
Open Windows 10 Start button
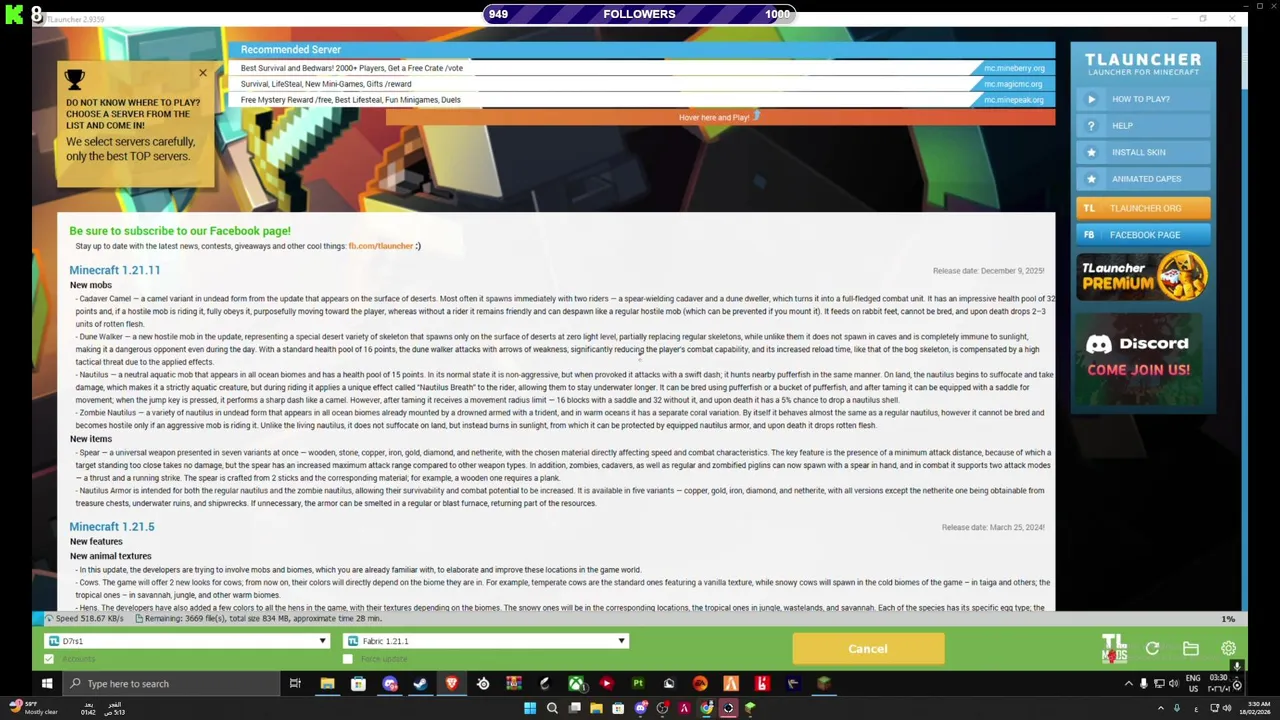[x=46, y=684]
